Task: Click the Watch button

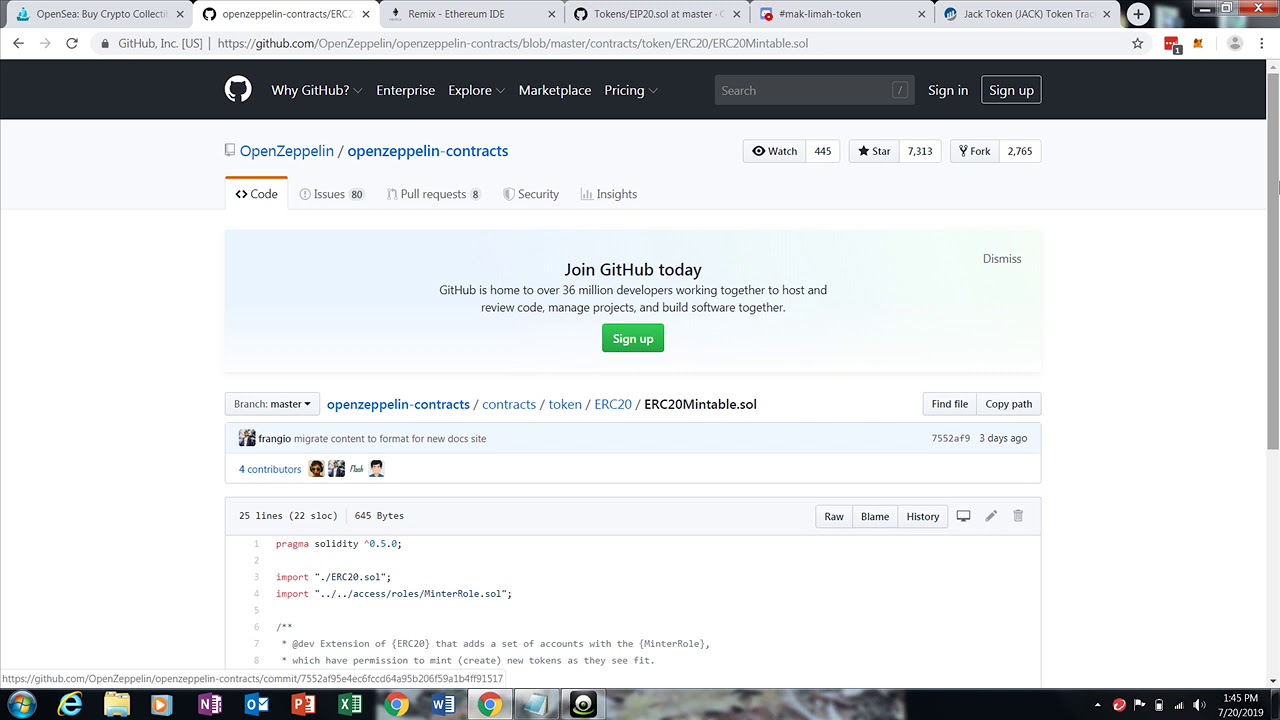Action: pos(774,151)
